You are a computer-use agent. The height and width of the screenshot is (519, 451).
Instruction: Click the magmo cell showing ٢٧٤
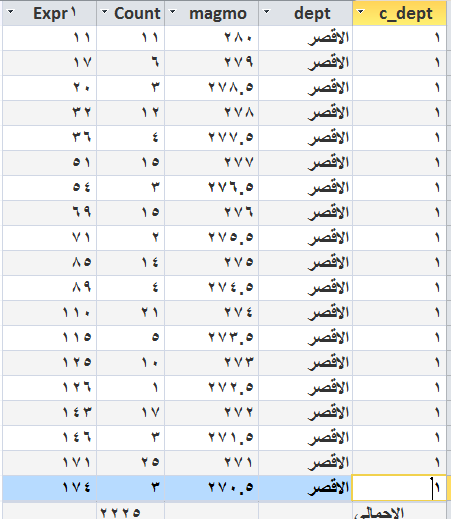pos(211,313)
